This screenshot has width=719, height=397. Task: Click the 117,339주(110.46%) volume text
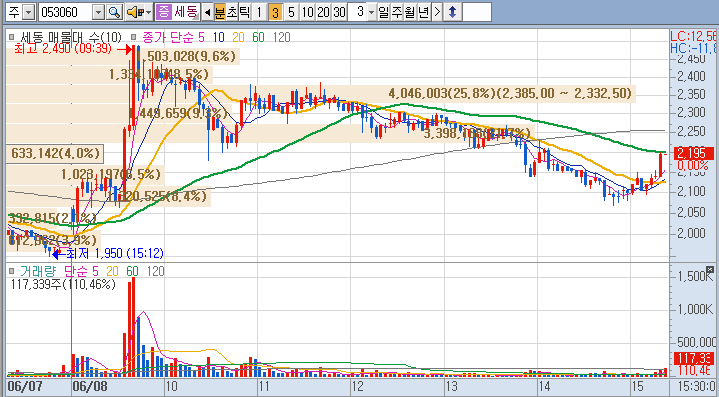click(x=63, y=284)
